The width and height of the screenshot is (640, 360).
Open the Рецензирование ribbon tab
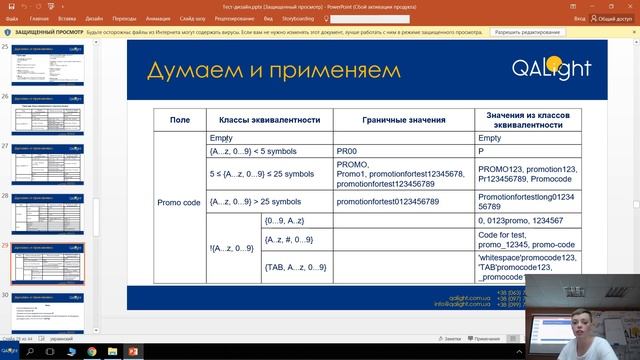coord(234,19)
